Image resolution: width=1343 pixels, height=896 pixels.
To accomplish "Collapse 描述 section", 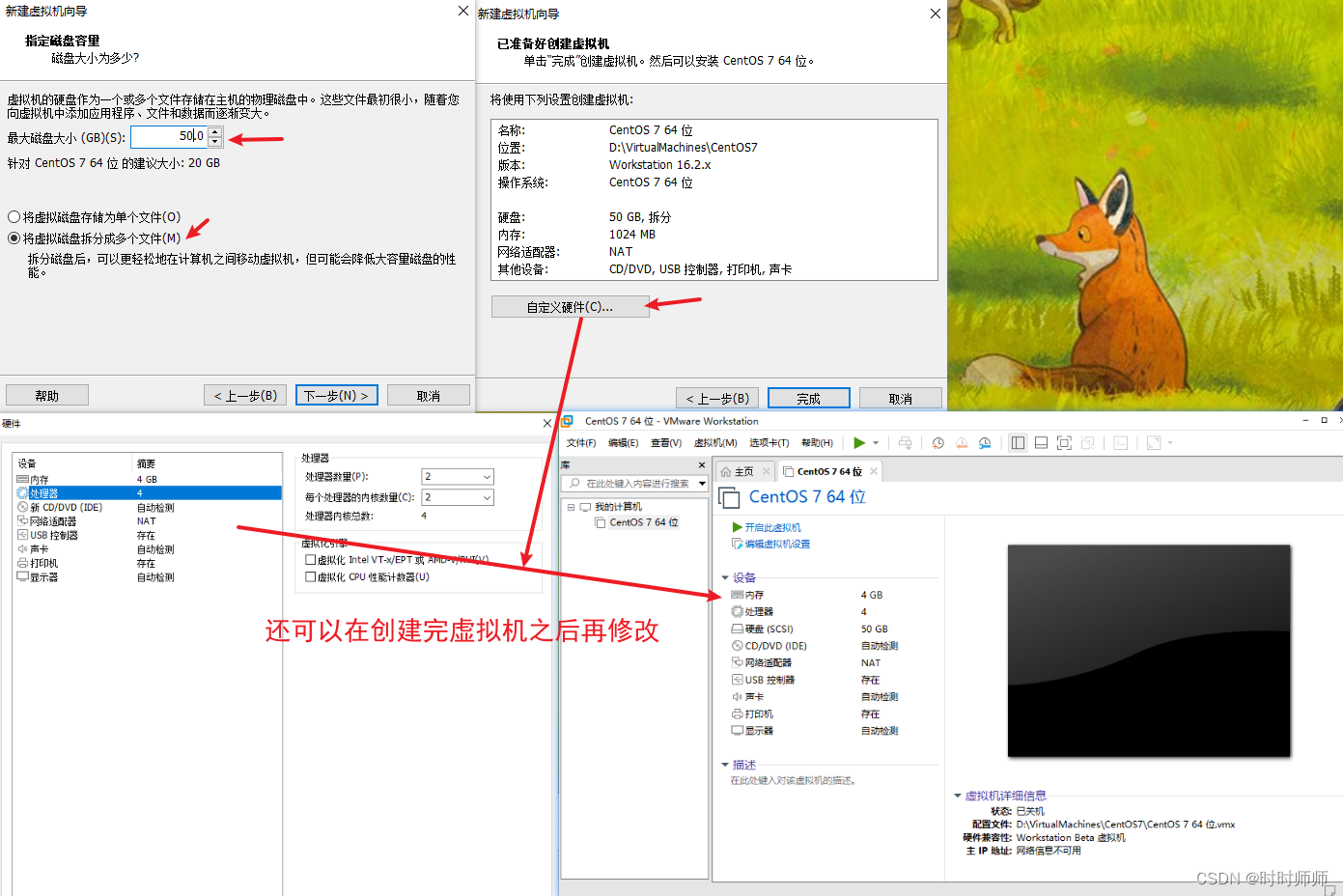I will click(x=725, y=765).
